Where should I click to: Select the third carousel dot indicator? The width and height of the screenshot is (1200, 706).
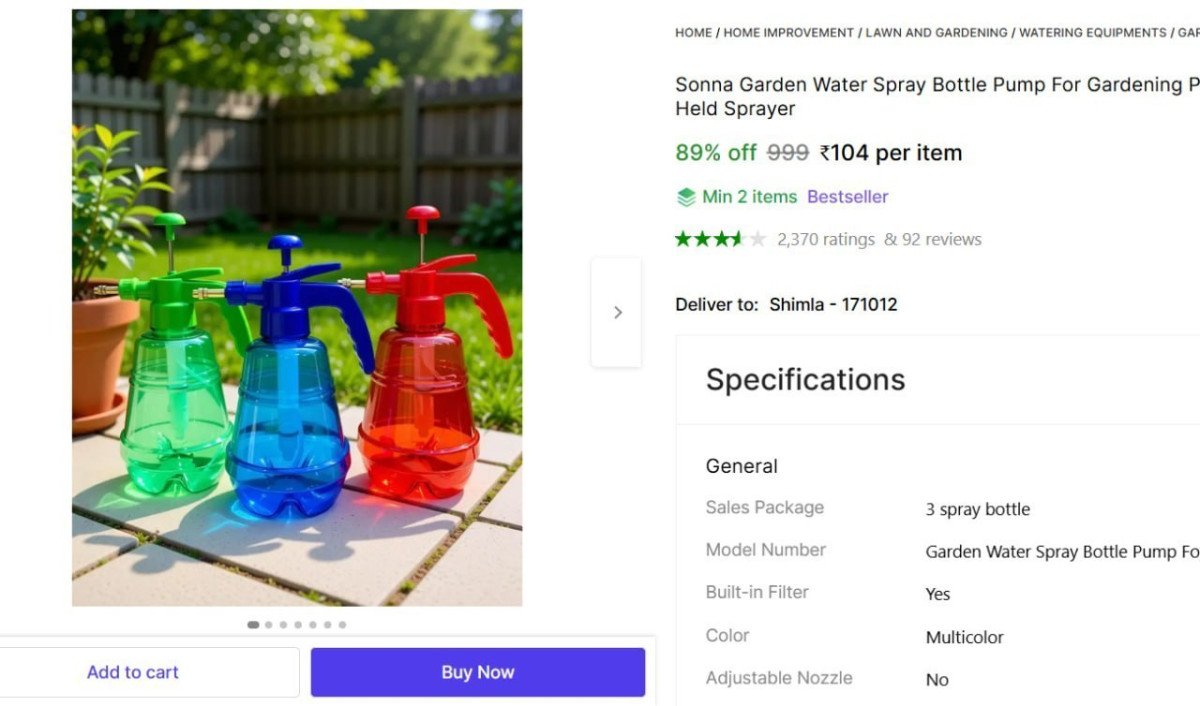tap(284, 625)
